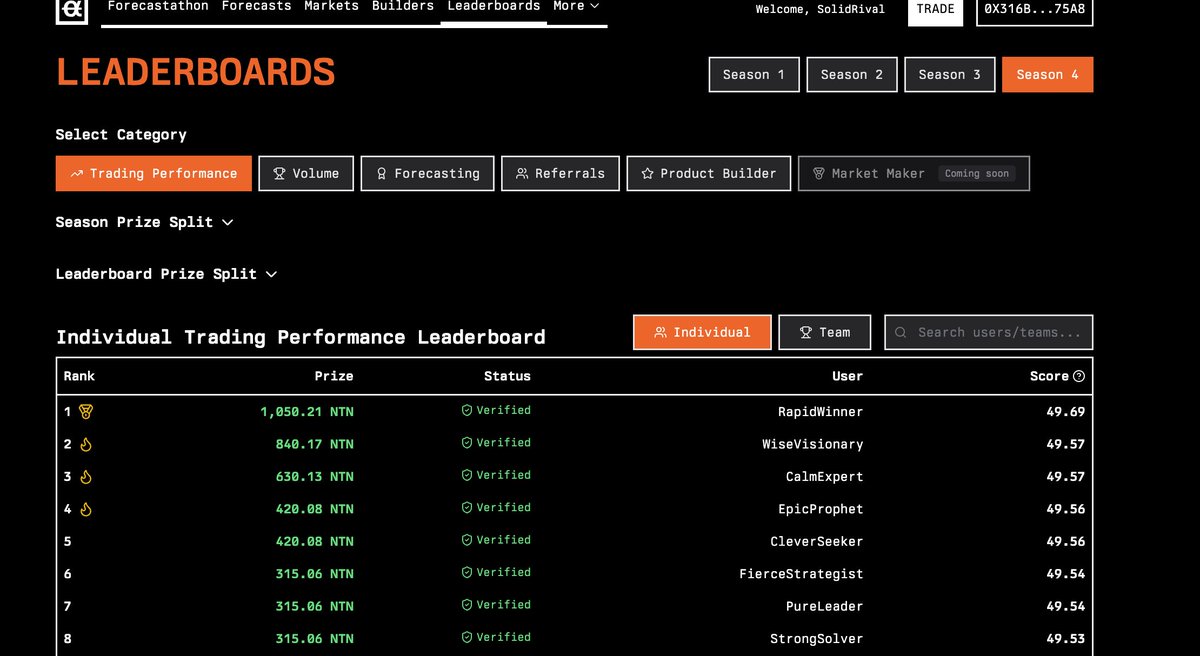Go to Forecasts page
This screenshot has width=1200, height=656.
tap(257, 6)
